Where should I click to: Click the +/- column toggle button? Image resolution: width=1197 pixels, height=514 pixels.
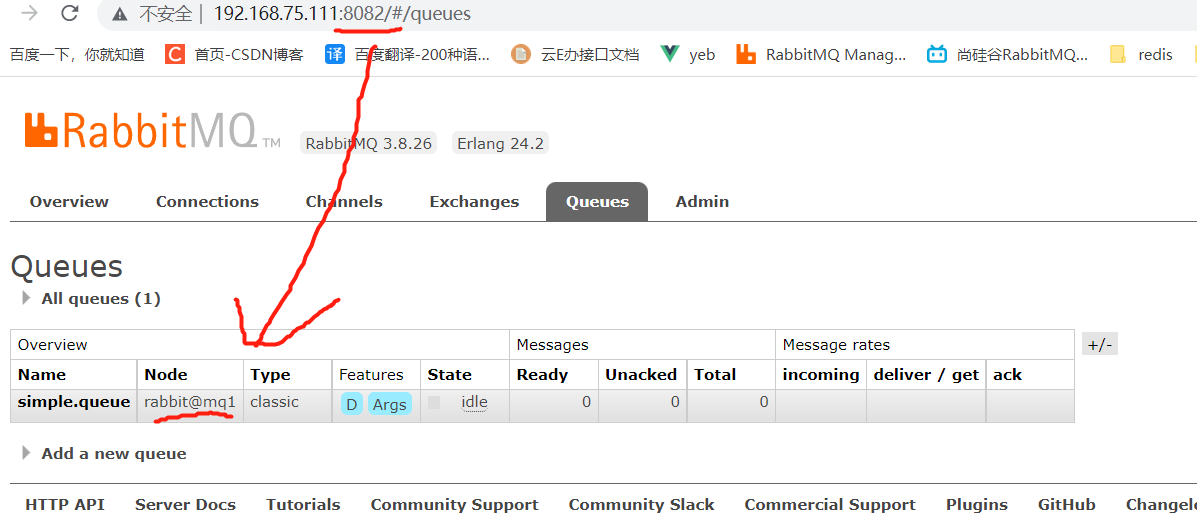1100,344
